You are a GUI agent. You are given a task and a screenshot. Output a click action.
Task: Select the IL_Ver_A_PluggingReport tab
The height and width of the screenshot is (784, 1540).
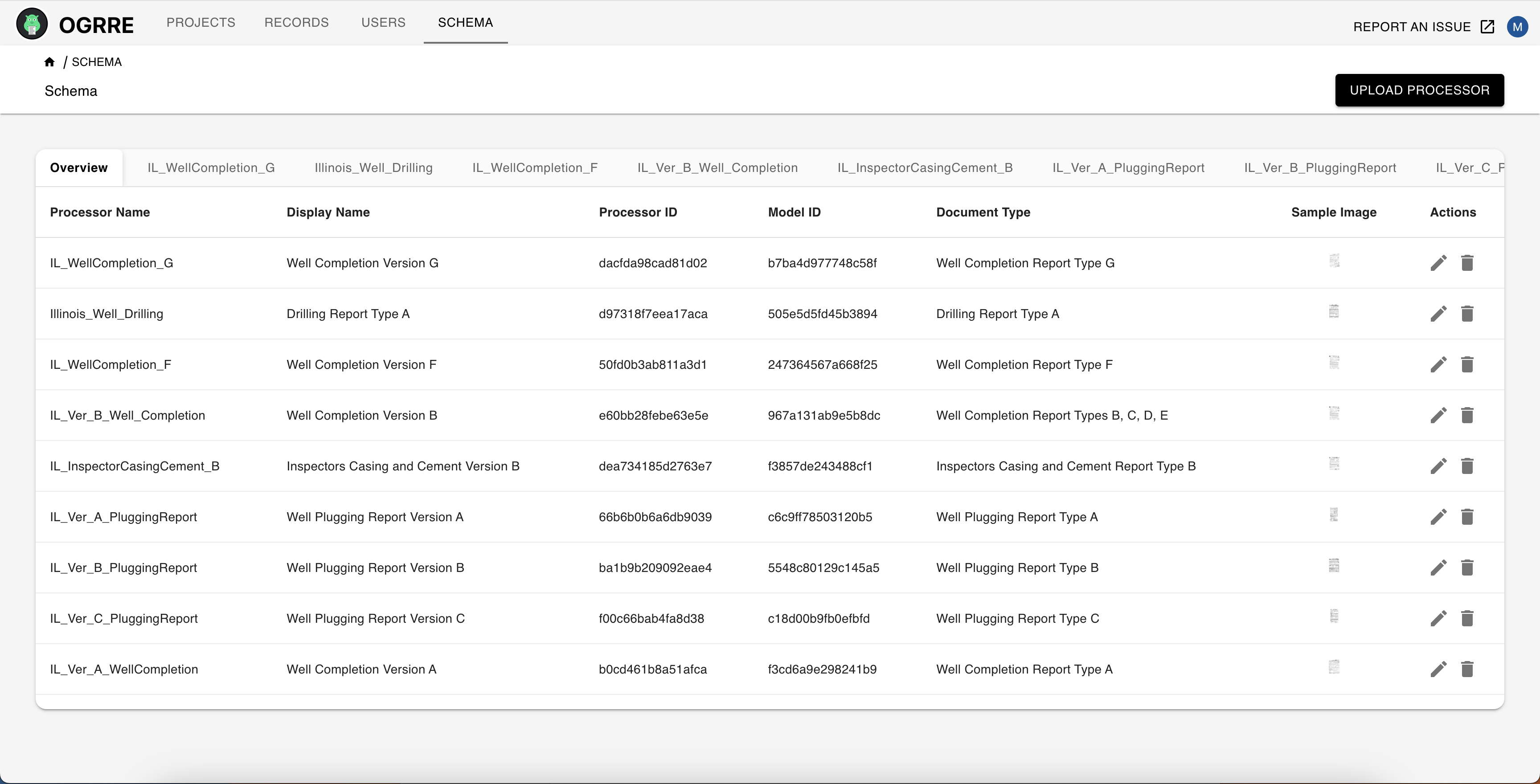coord(1128,168)
